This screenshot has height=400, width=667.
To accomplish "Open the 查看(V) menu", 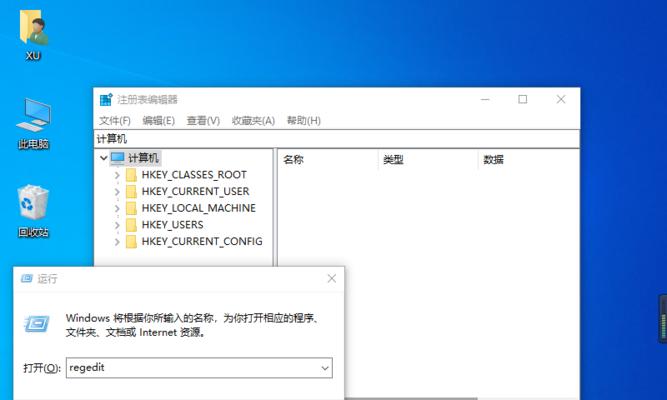I will 203,121.
